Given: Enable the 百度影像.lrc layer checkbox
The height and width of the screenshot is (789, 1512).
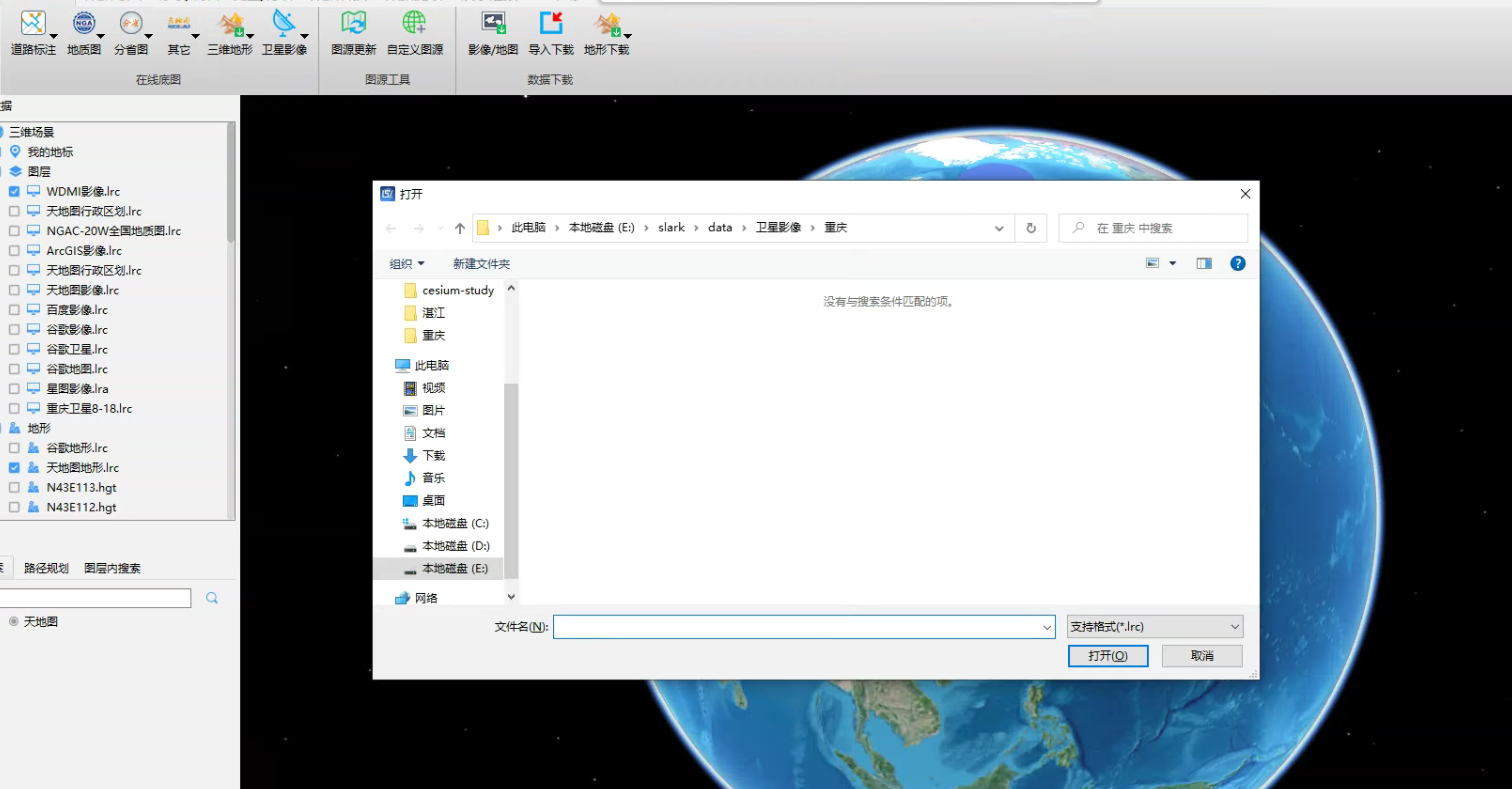Looking at the screenshot, I should (14, 310).
